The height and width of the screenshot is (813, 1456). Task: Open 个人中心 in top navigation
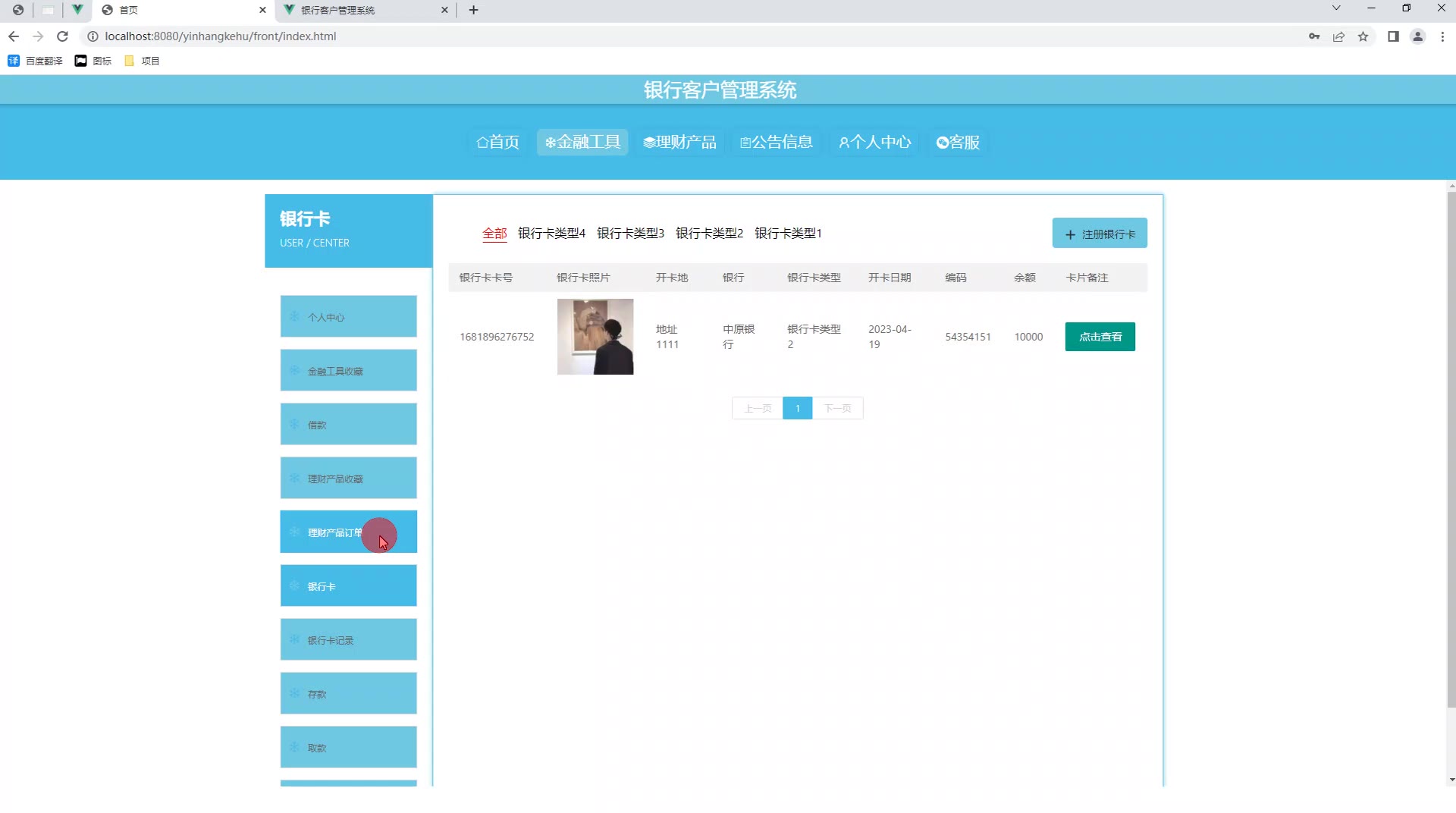pyautogui.click(x=875, y=143)
